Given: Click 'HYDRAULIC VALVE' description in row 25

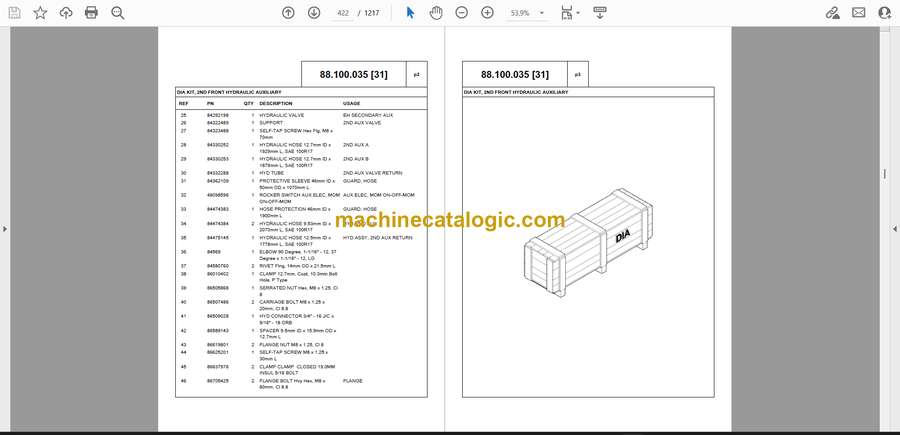Looking at the screenshot, I should tap(282, 115).
